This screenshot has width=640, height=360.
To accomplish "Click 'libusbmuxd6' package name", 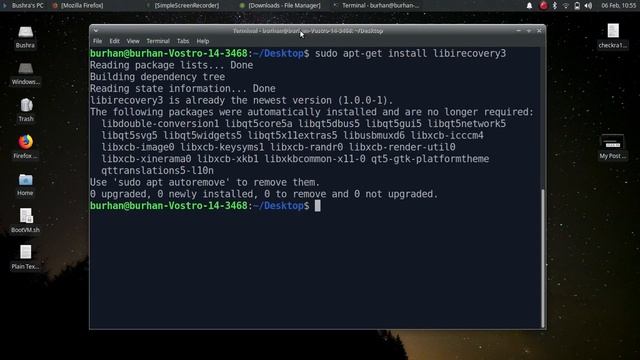I will click(x=373, y=136).
